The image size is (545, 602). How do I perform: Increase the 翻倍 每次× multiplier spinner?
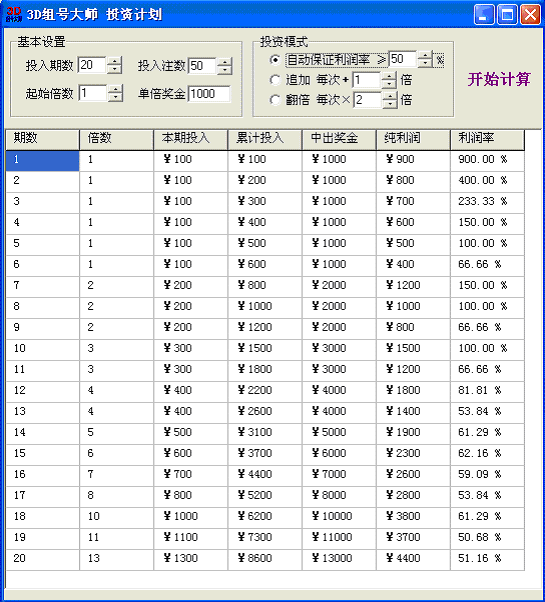pos(390,95)
